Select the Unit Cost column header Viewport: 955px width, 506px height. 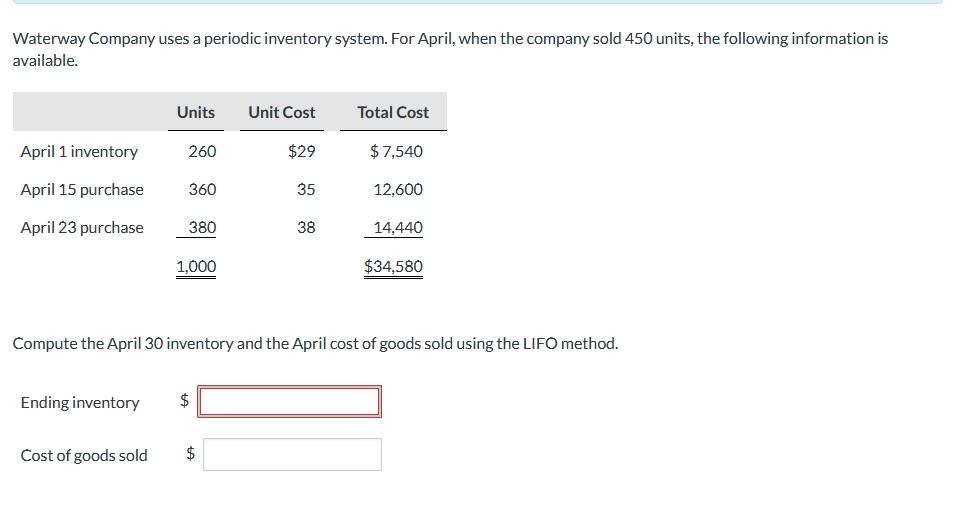click(281, 112)
